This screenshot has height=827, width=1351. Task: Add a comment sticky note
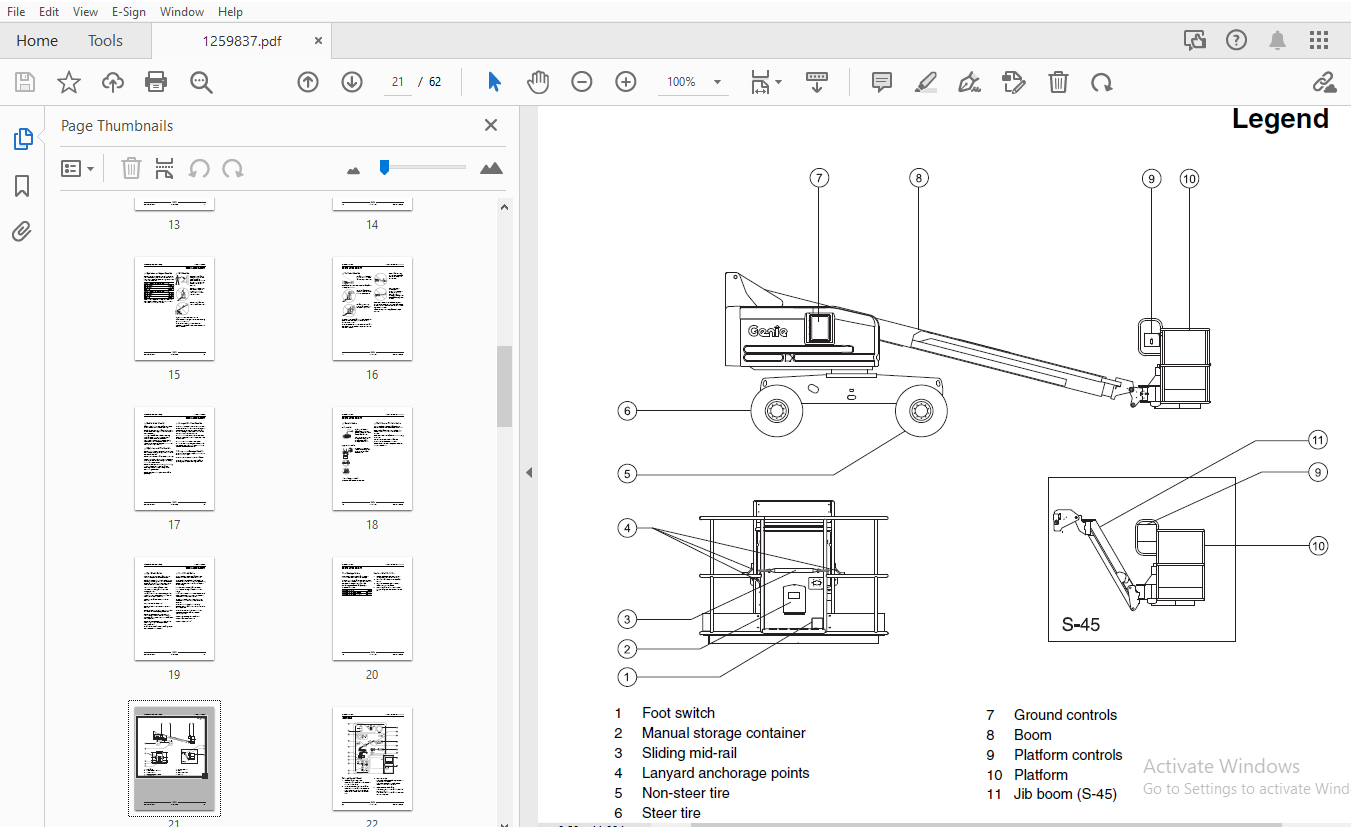coord(881,82)
